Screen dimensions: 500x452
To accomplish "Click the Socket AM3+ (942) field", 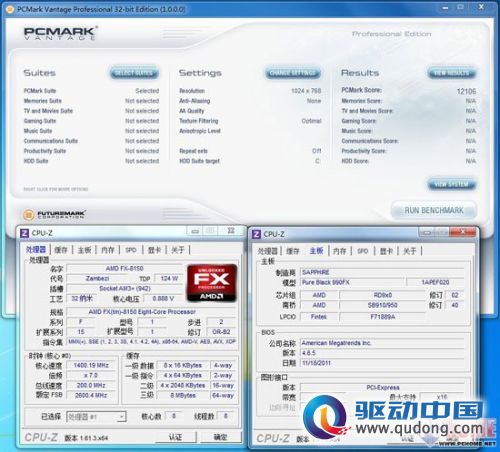I will pos(125,288).
